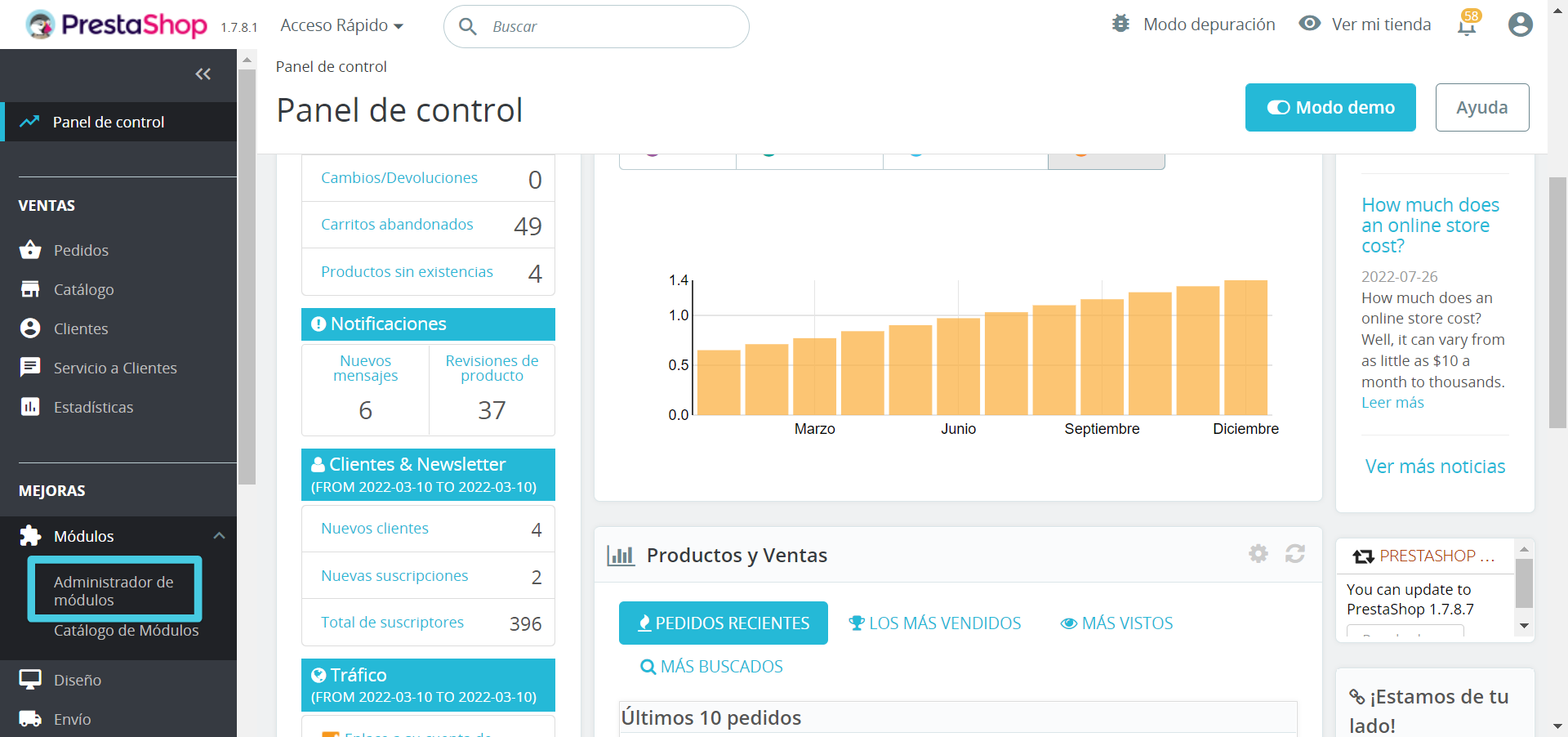Click down arrow of PrestaShop update panel scrollbar
Viewport: 1568px width, 737px height.
tap(1524, 627)
